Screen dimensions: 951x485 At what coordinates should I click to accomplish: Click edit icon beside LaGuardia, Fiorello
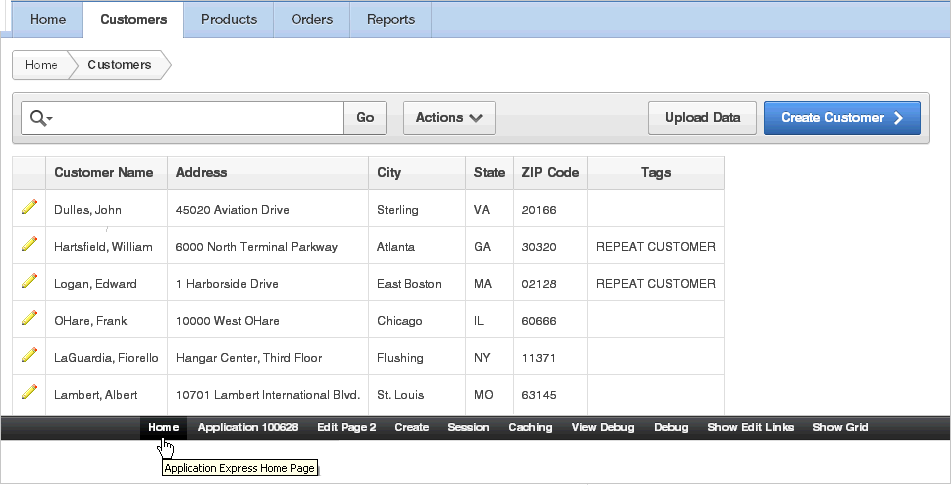[29, 355]
